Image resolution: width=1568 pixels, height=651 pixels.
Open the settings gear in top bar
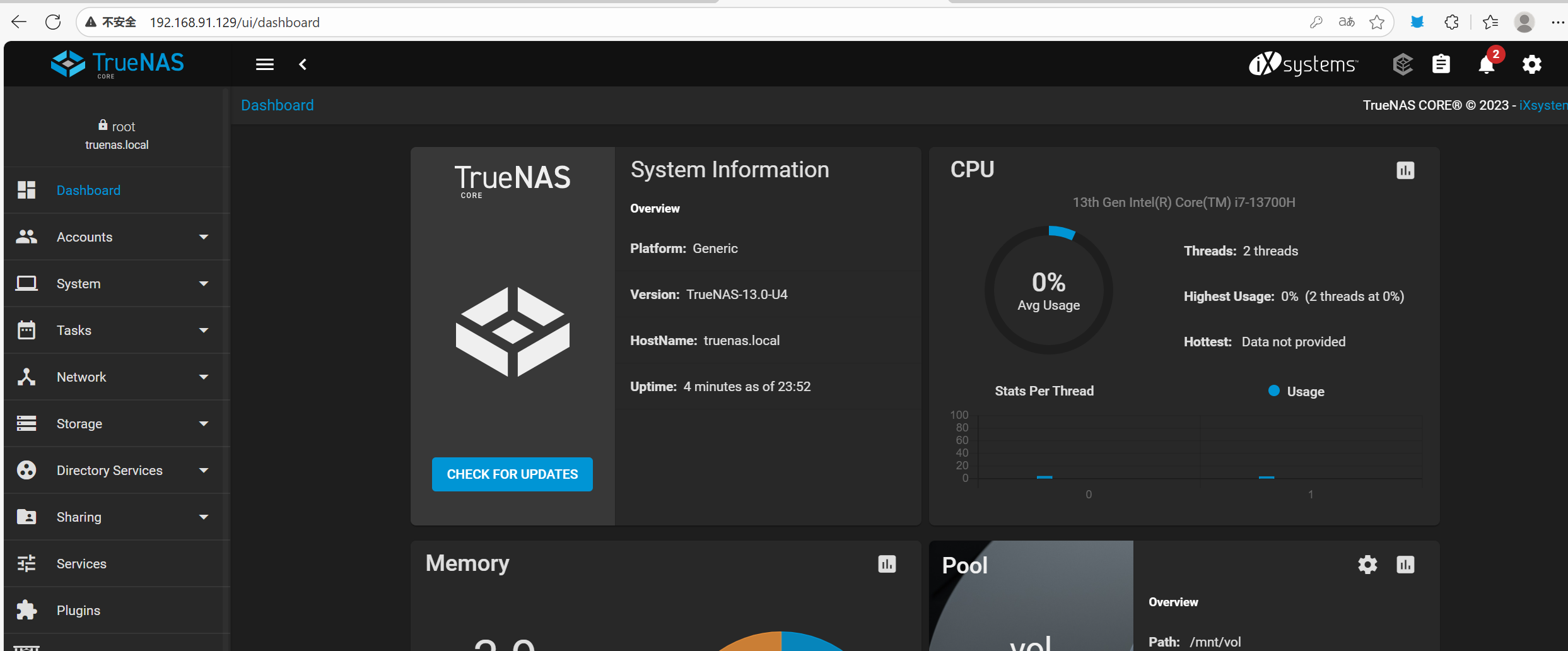[x=1531, y=64]
